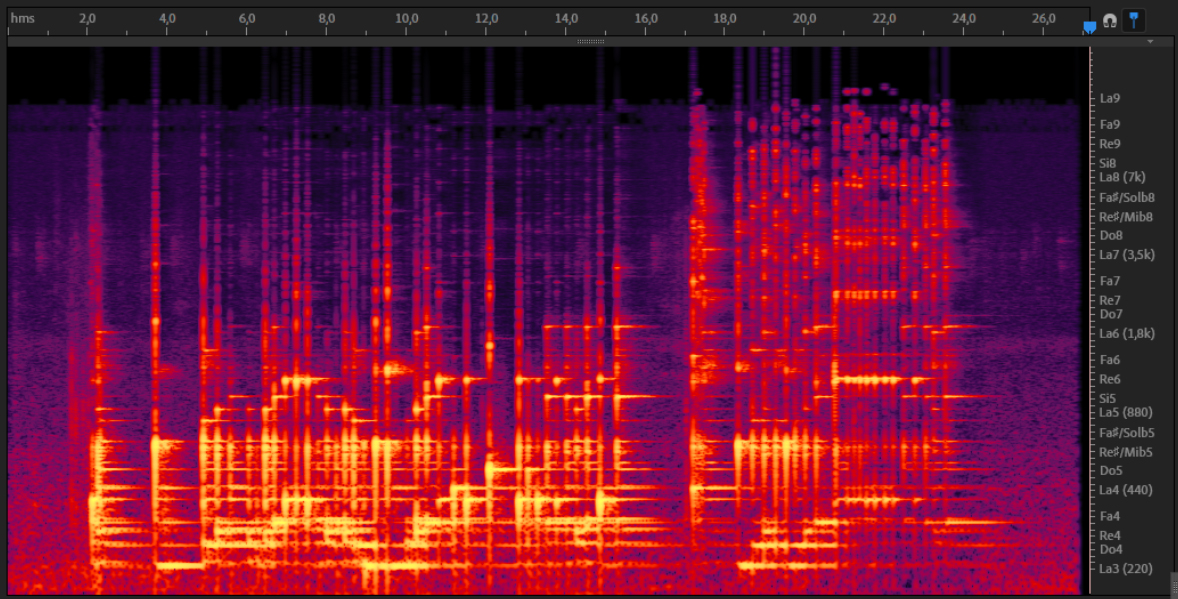Click the La5 (880) frequency scale label
This screenshot has width=1178, height=599.
1126,412
